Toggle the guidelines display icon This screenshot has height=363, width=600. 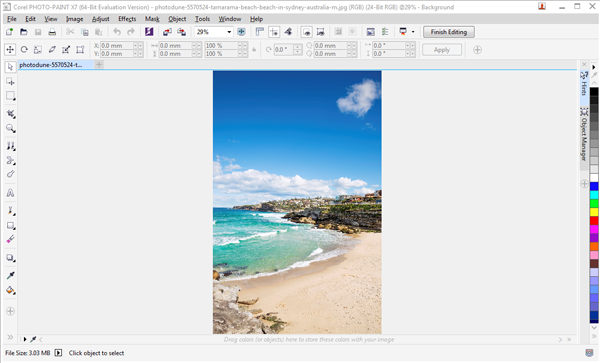(x=274, y=32)
